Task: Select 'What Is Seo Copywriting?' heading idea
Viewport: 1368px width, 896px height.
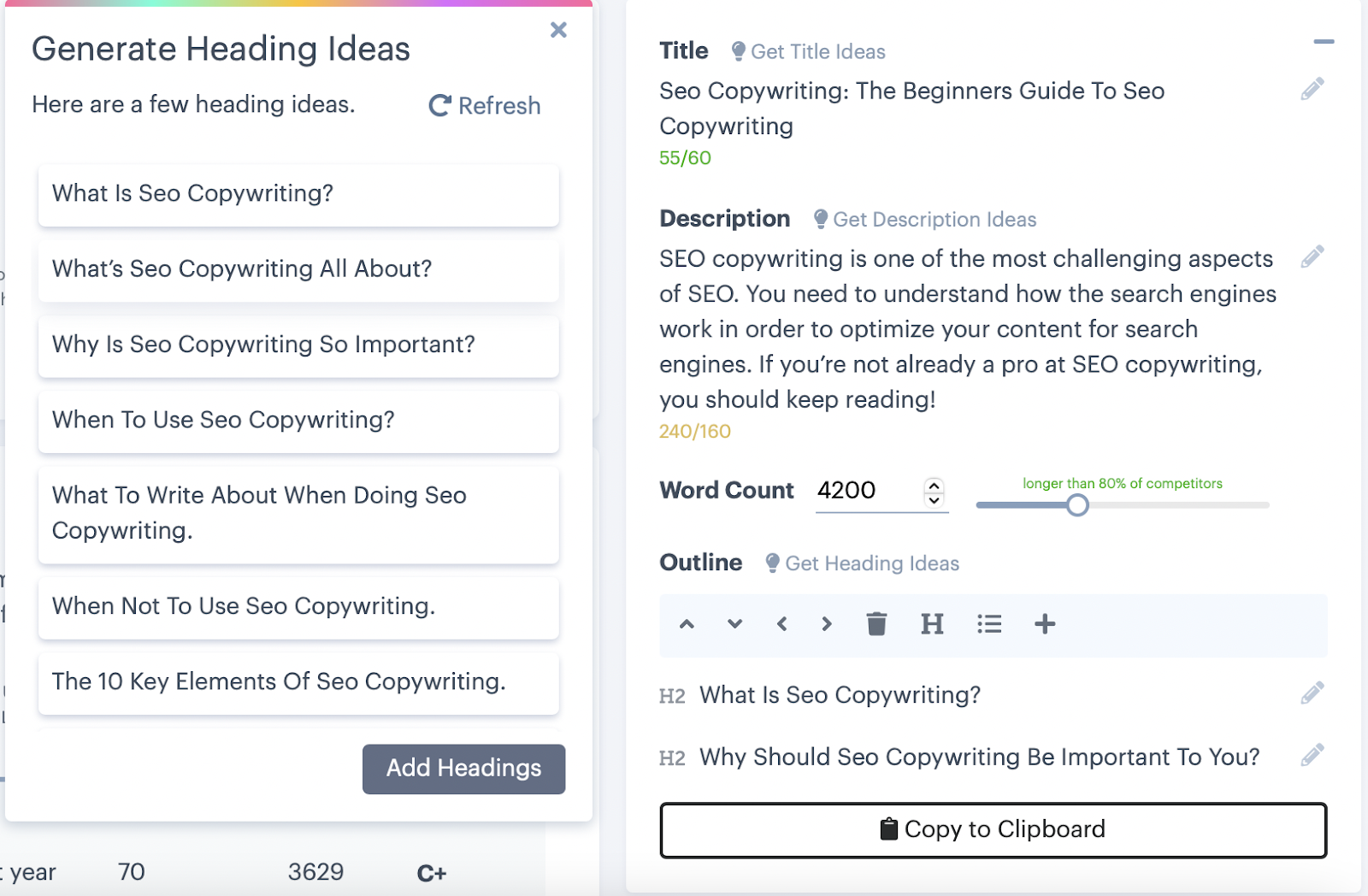Action: tap(298, 194)
